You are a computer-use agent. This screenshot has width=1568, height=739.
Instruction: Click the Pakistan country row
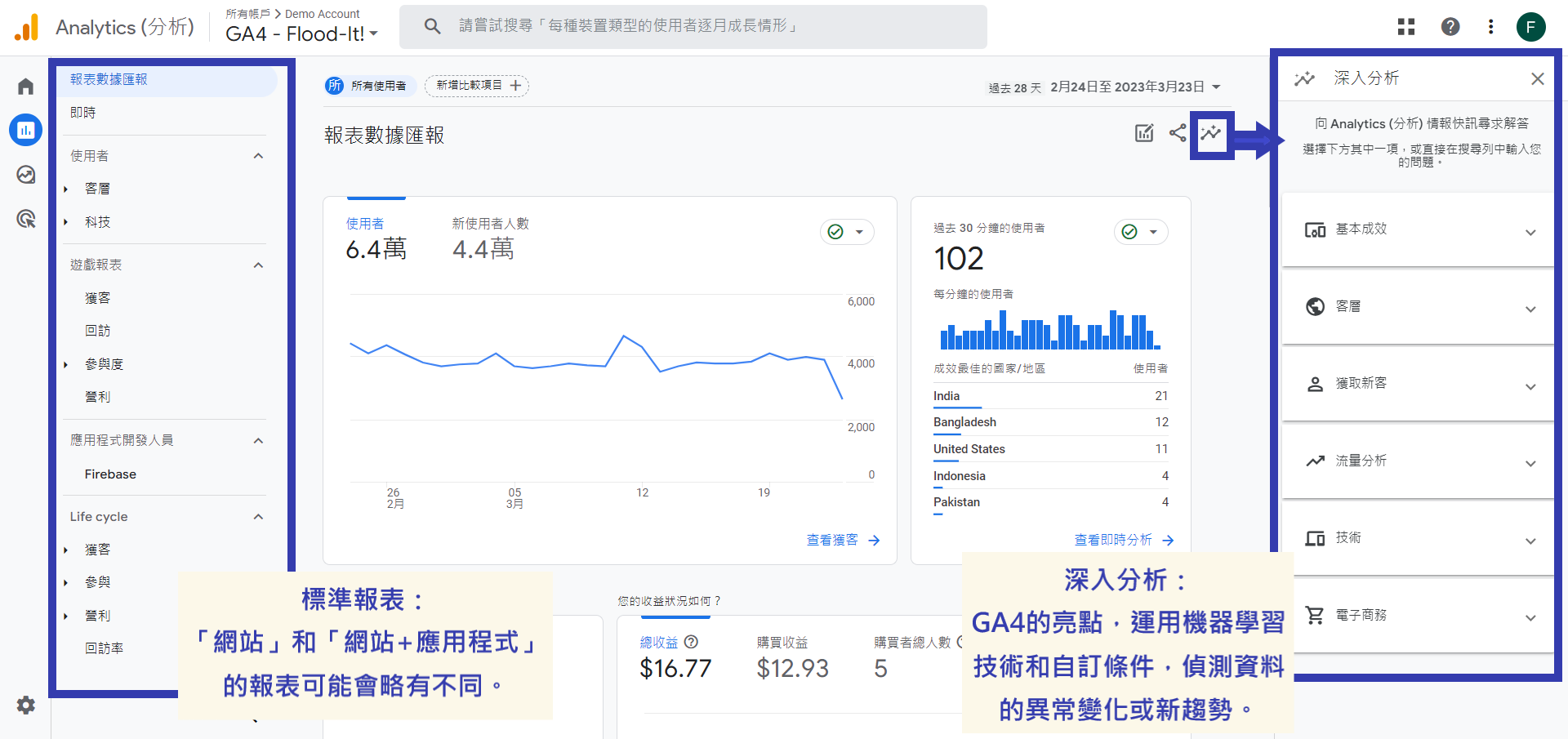[1051, 502]
